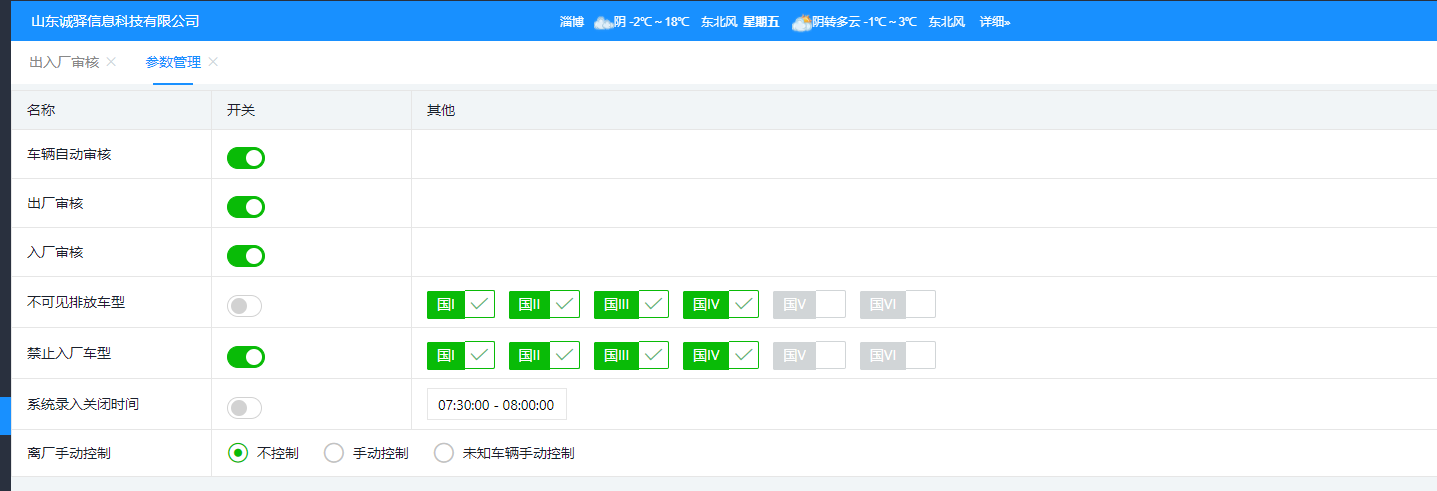Close the 参数管理 tab
This screenshot has height=491, width=1437.
[x=213, y=62]
